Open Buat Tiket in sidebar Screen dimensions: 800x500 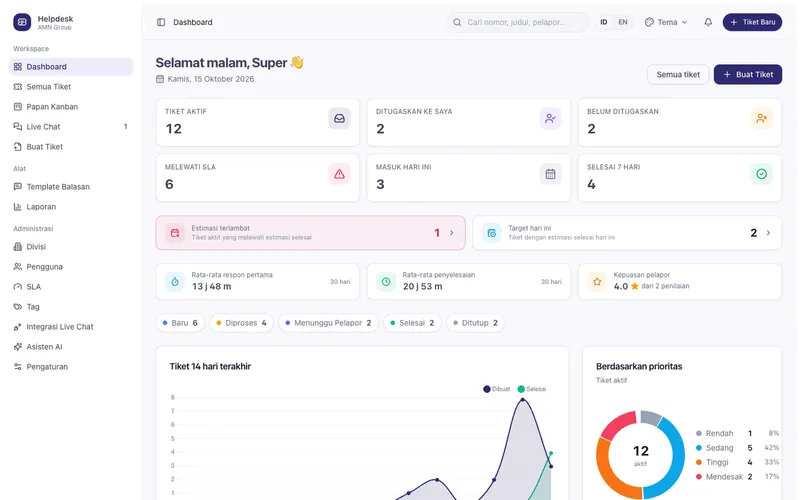71,147
